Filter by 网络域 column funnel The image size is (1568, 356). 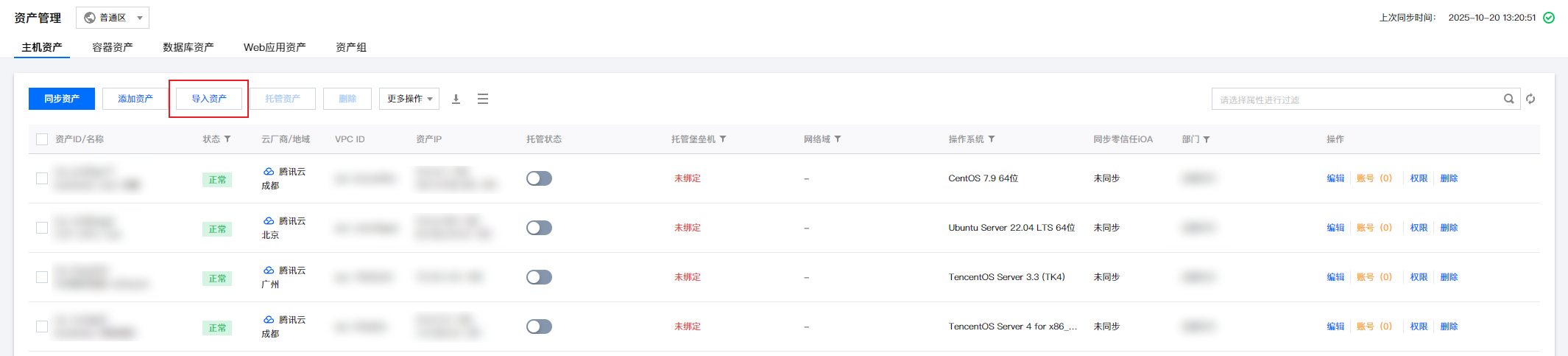[838, 139]
